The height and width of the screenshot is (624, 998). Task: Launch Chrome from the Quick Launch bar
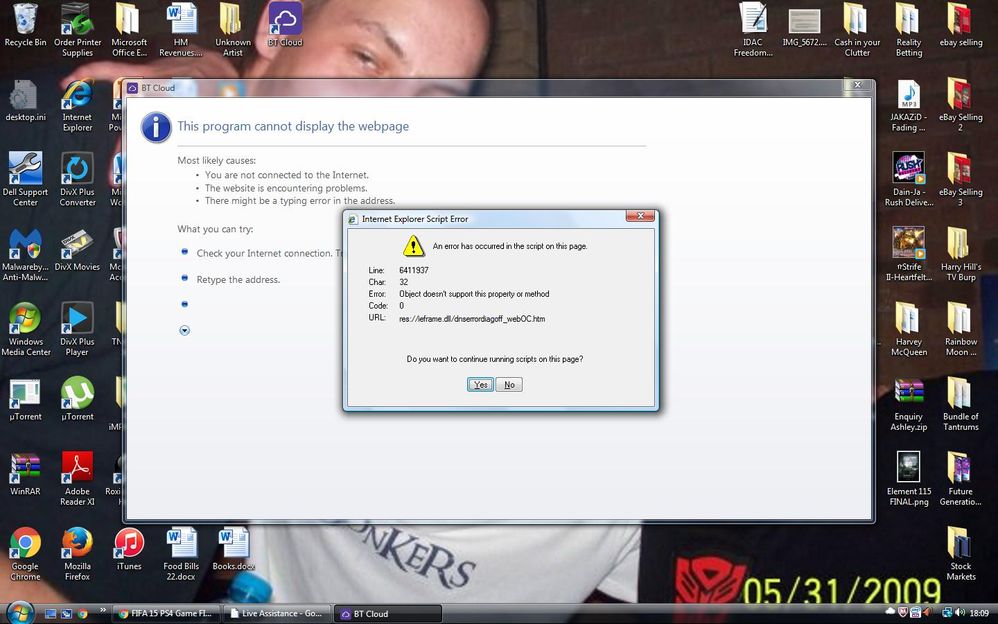82,614
